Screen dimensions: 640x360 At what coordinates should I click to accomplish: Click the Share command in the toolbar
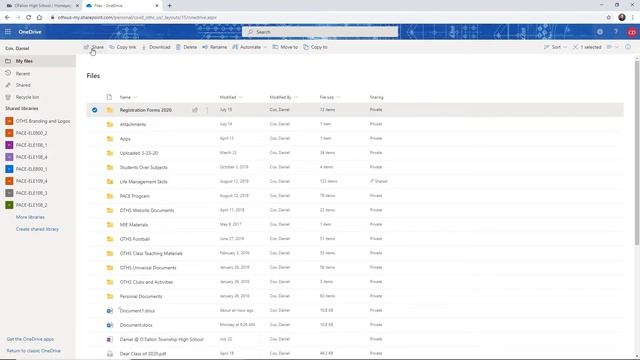click(93, 47)
